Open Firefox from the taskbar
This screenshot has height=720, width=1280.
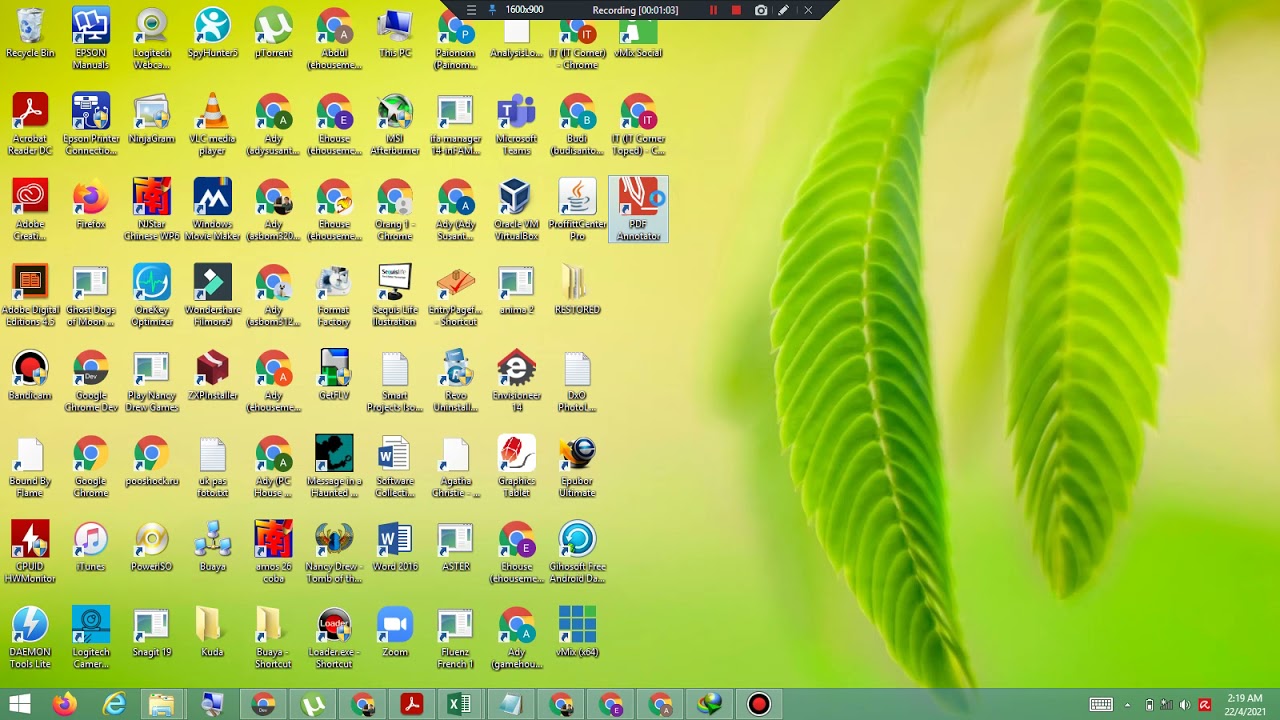pyautogui.click(x=64, y=704)
